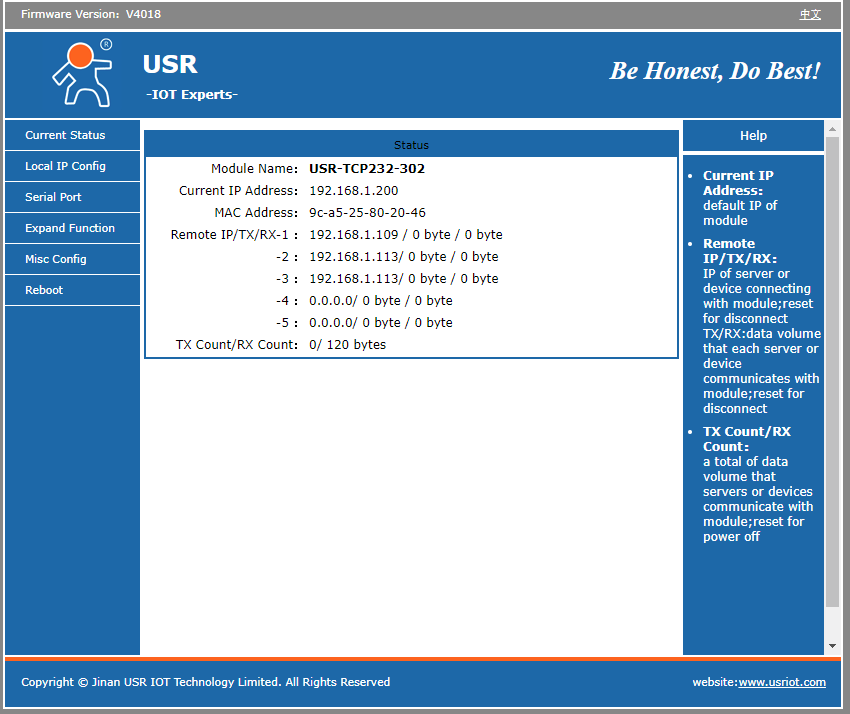Click the scrollbar up arrow
The width and height of the screenshot is (850, 714).
833,129
